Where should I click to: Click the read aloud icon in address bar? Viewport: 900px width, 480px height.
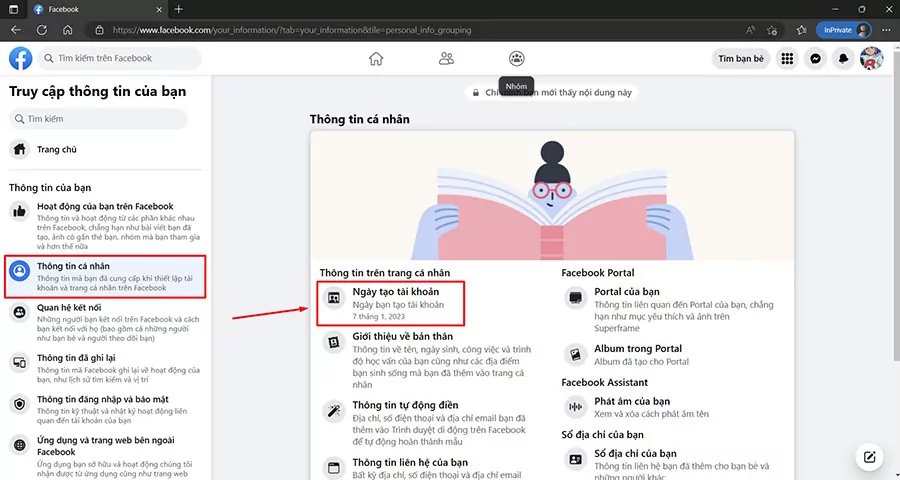click(750, 30)
